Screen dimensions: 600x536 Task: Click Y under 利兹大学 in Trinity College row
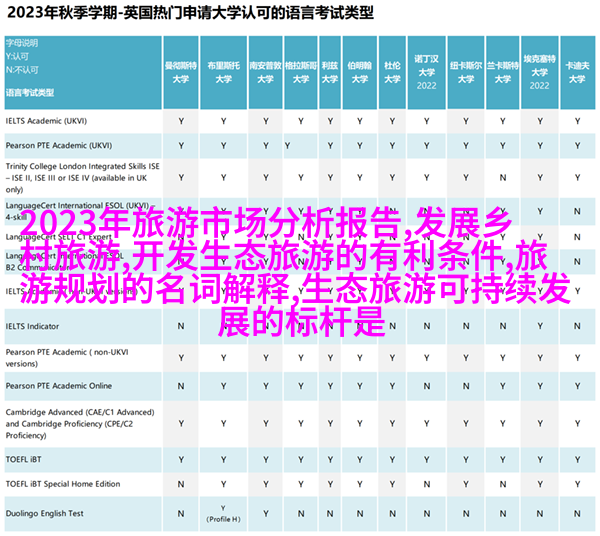pos(330,178)
